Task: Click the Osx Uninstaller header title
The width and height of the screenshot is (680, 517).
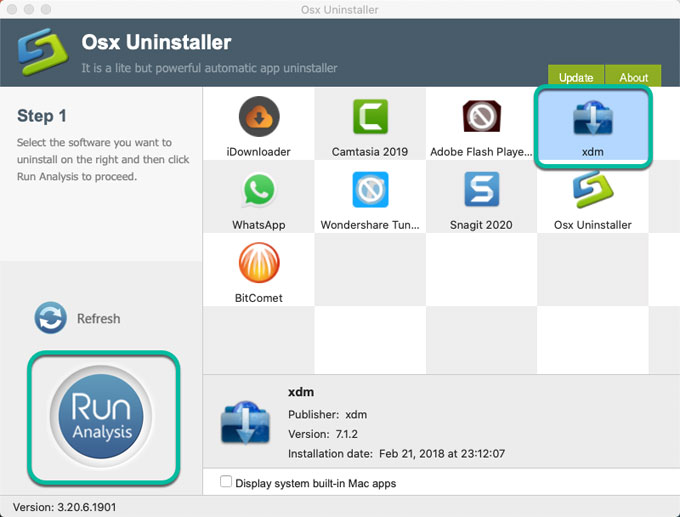Action: click(156, 43)
